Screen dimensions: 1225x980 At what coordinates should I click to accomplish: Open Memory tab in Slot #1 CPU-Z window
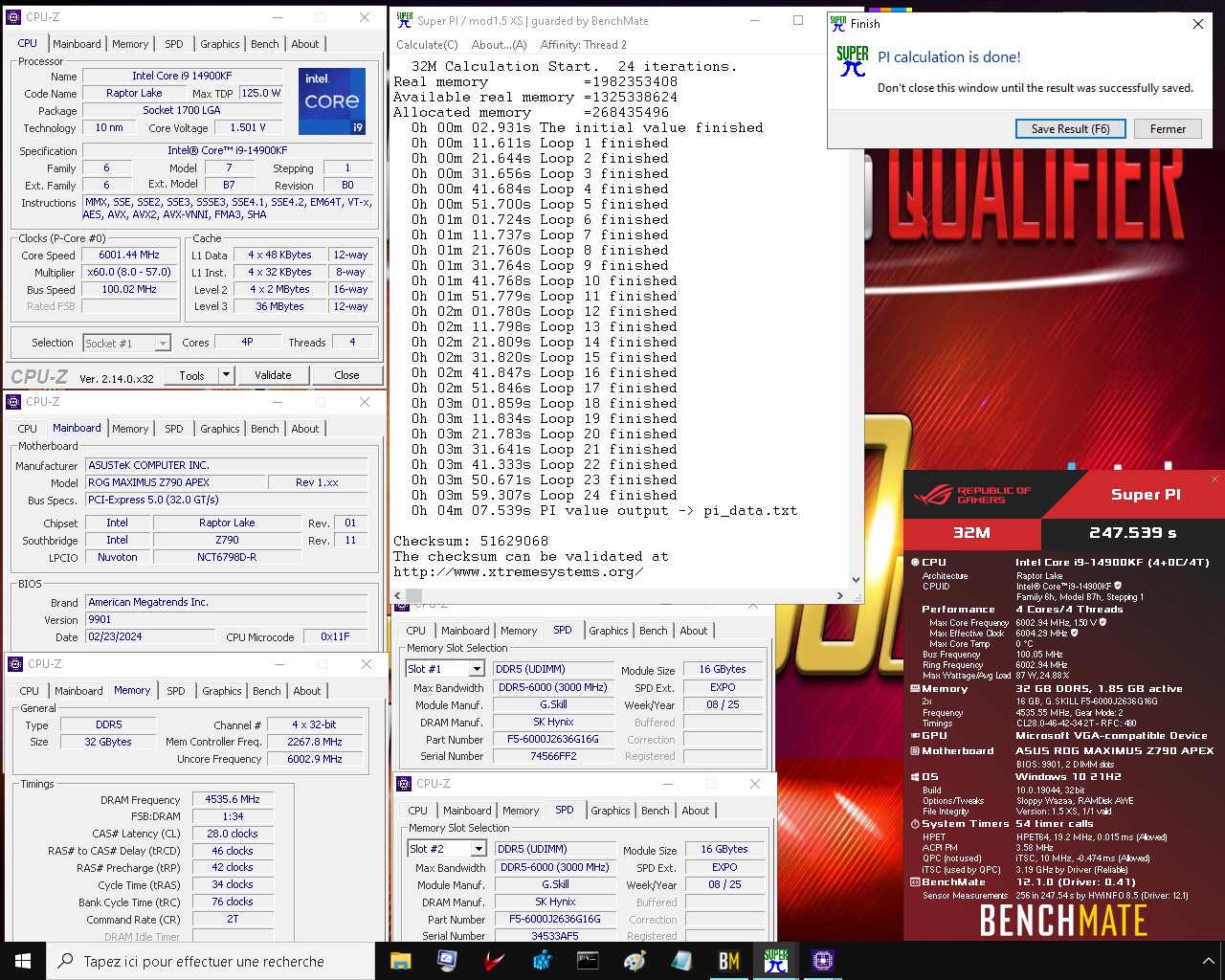pyautogui.click(x=519, y=631)
